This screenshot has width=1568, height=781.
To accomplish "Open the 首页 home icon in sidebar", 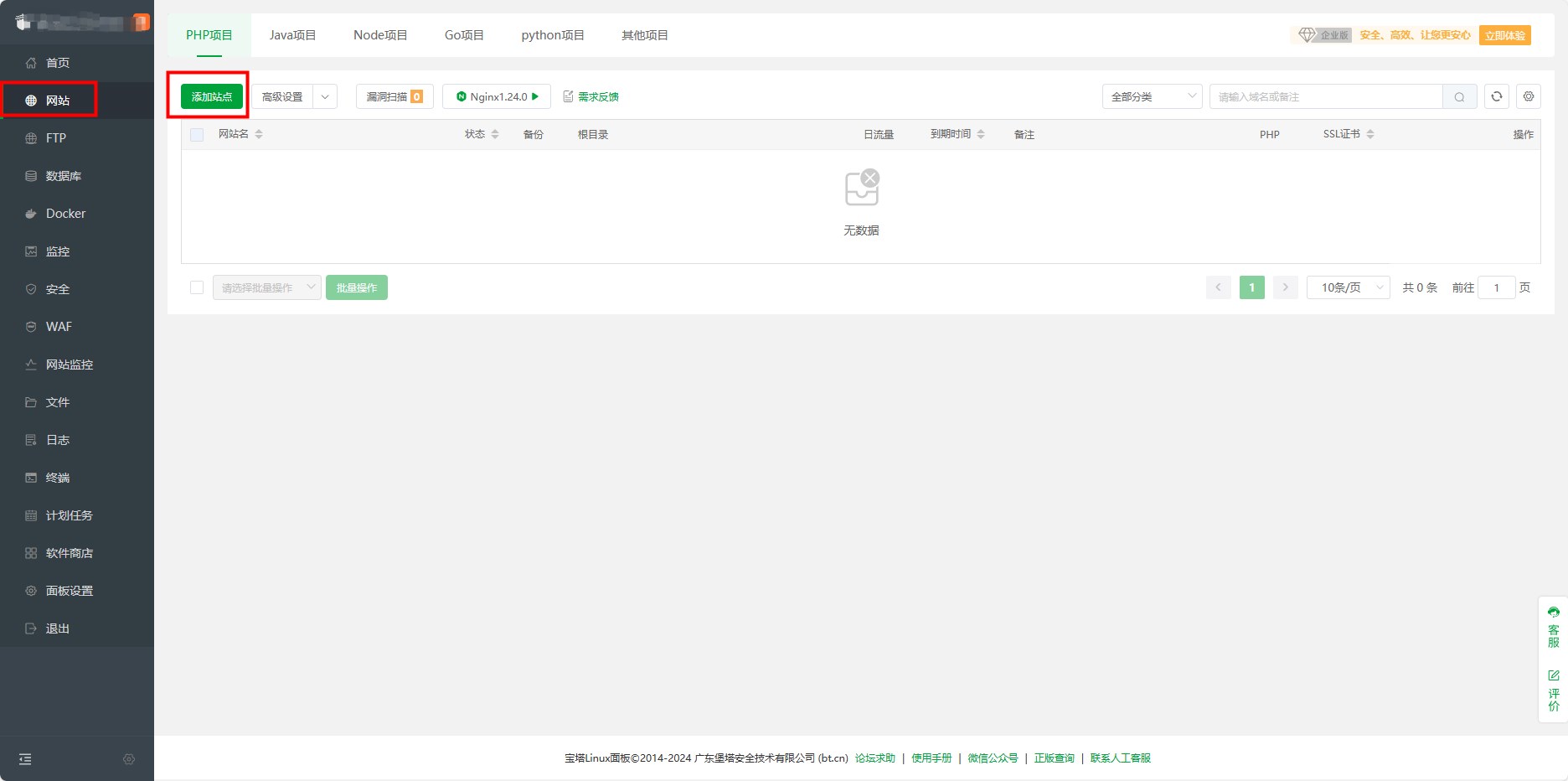I will [31, 63].
